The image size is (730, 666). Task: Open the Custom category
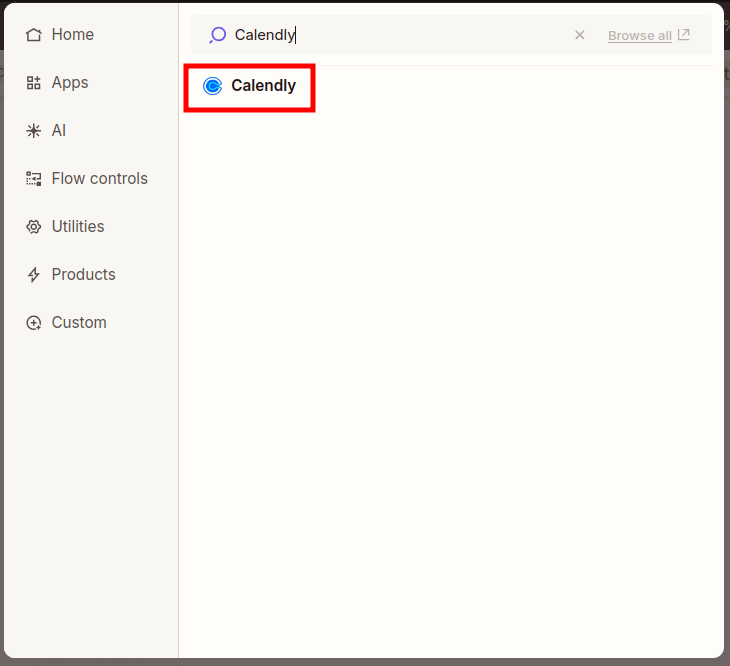tap(66, 322)
